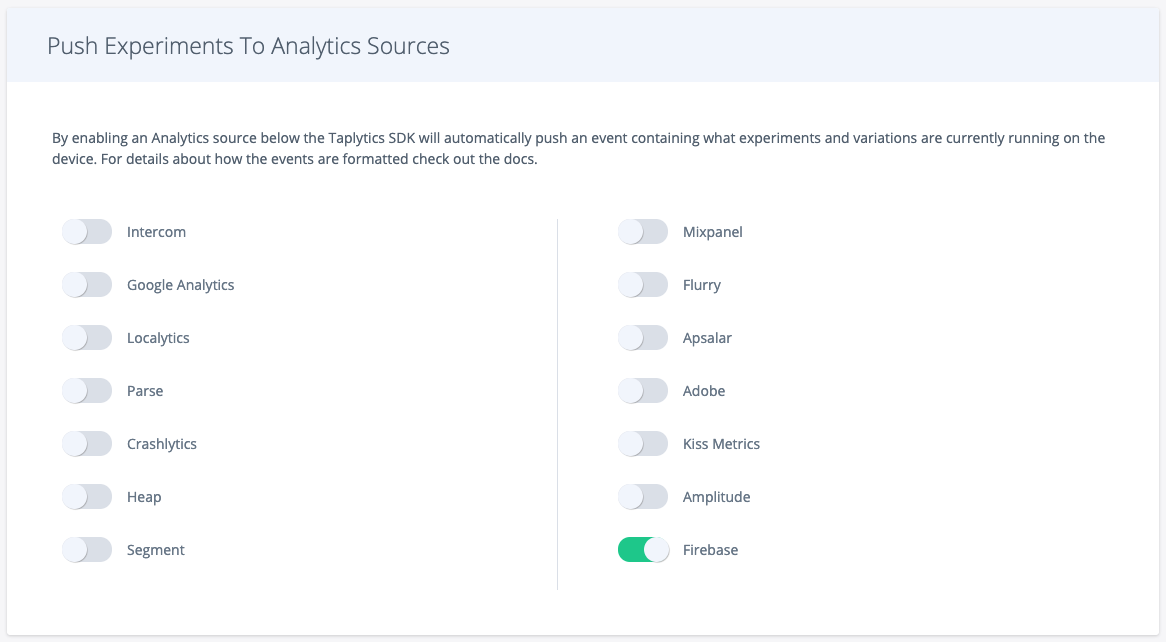This screenshot has width=1166, height=642.
Task: Enable the Segment toggle switch
Action: [87, 550]
